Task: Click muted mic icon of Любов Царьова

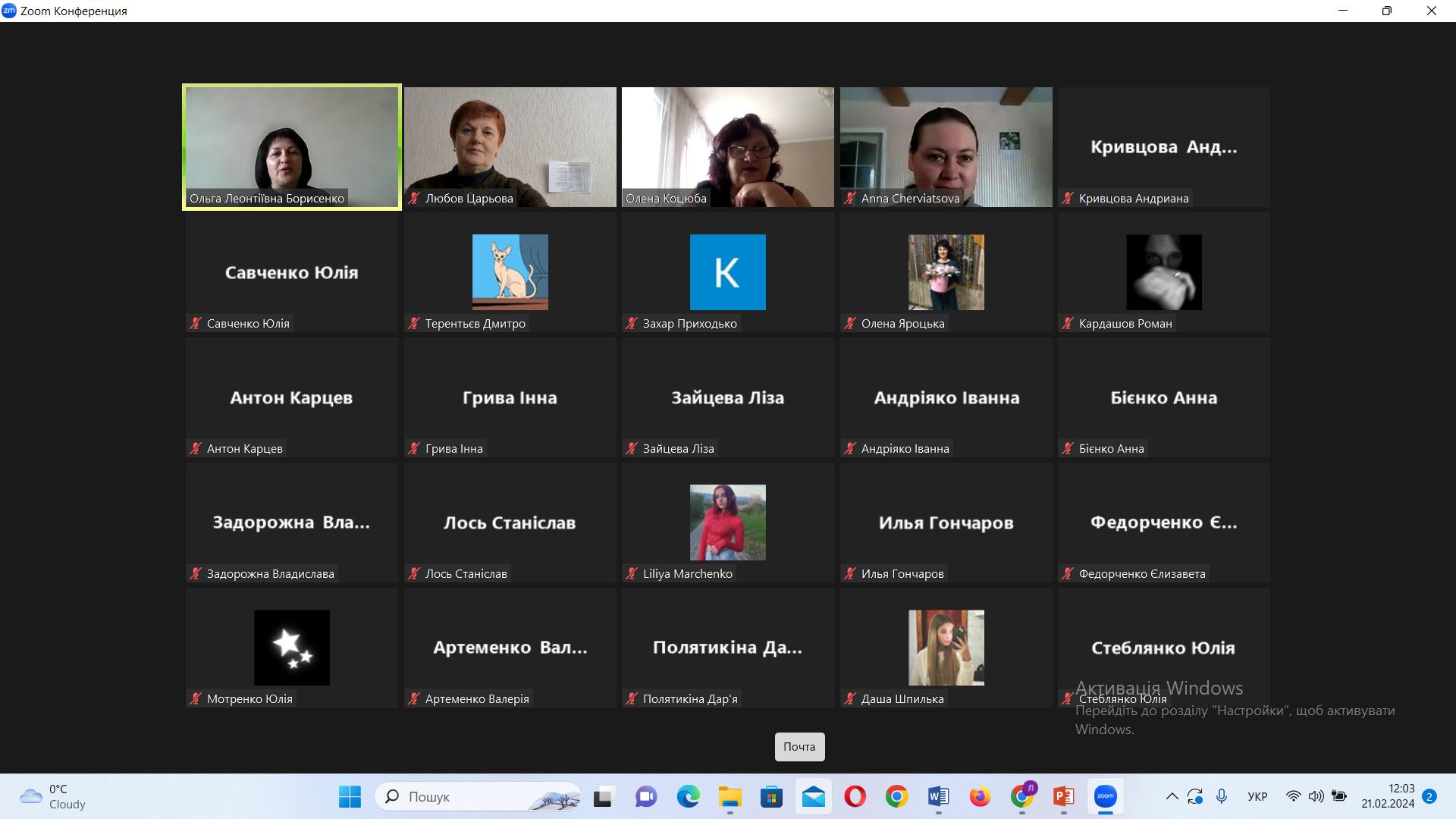Action: (414, 199)
